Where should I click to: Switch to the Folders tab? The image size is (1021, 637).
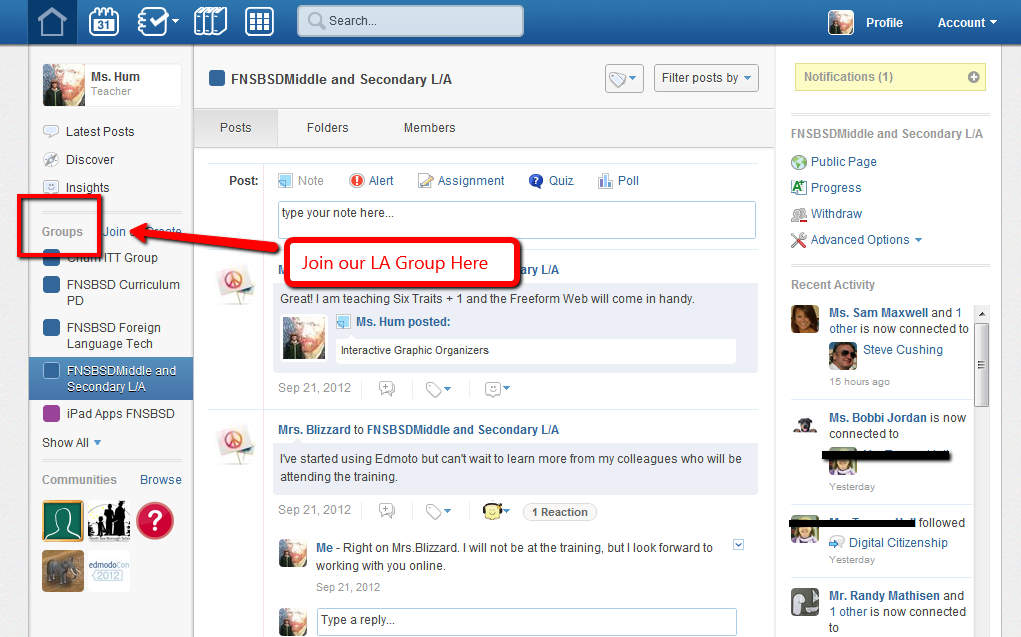click(328, 128)
